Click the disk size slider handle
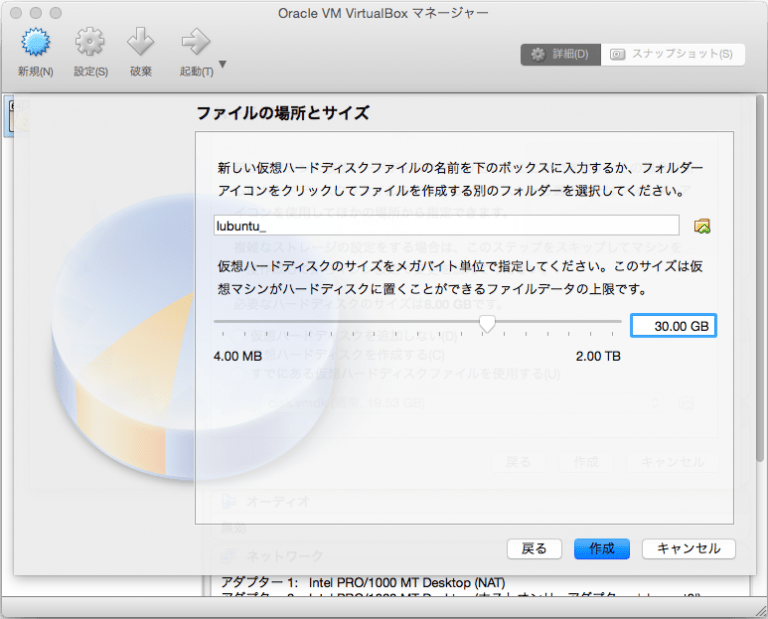768x619 pixels. [487, 323]
